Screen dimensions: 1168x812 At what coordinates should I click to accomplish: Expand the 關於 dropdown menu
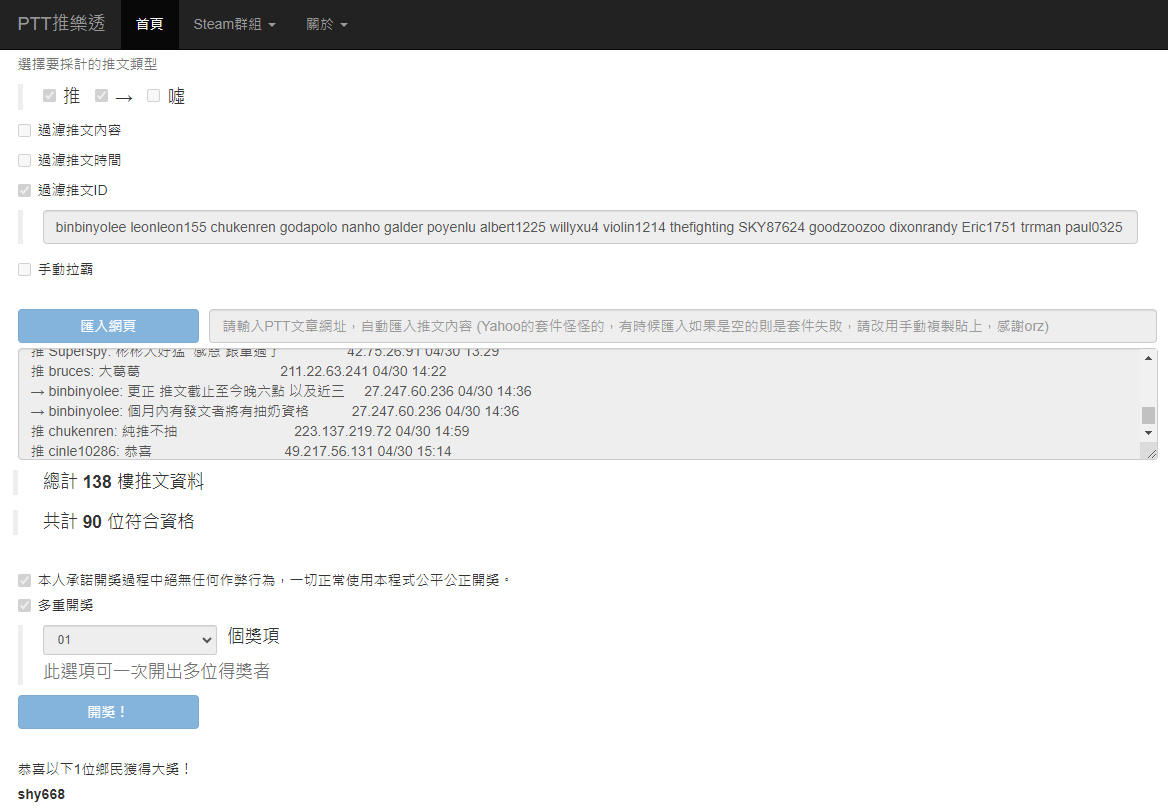(326, 25)
